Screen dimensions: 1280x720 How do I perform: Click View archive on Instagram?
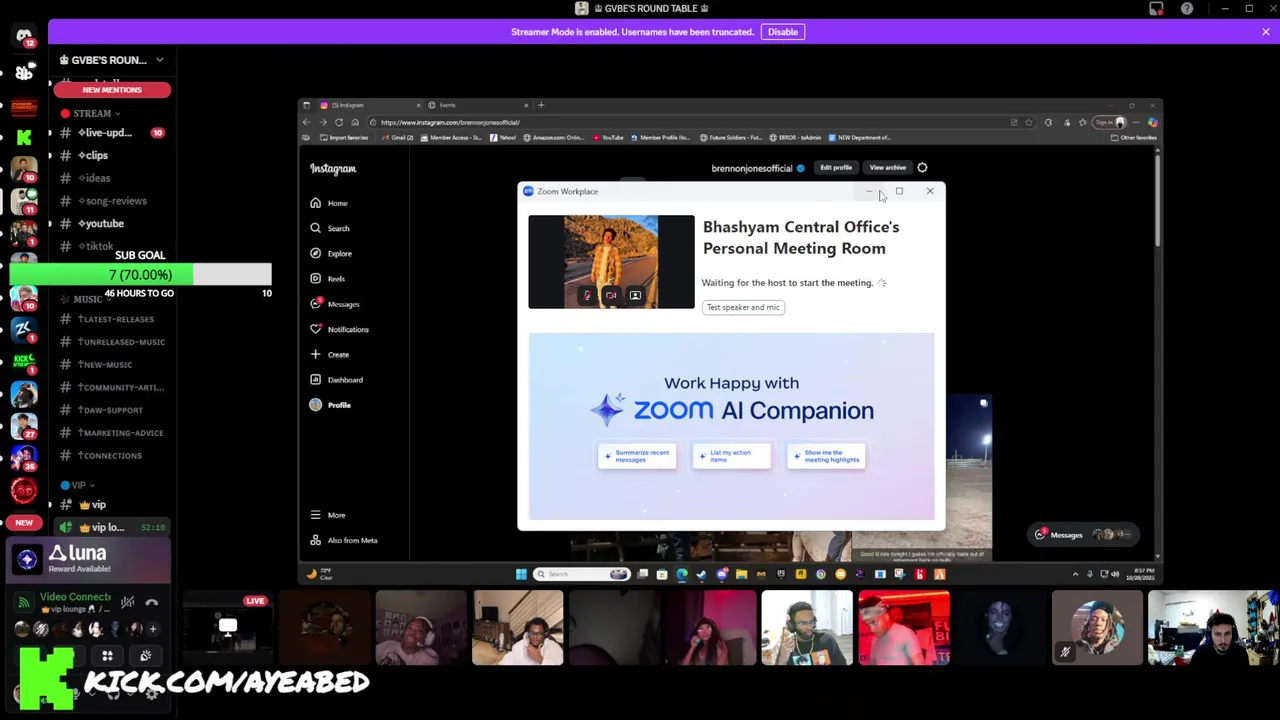point(887,168)
